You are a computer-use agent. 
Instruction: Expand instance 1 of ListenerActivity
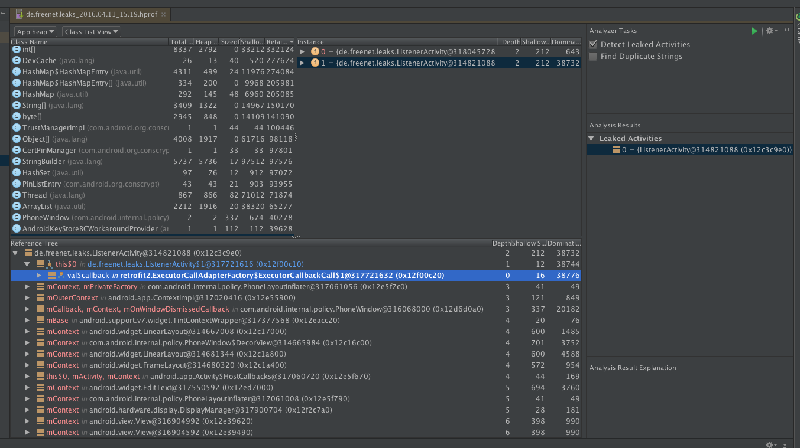302,63
